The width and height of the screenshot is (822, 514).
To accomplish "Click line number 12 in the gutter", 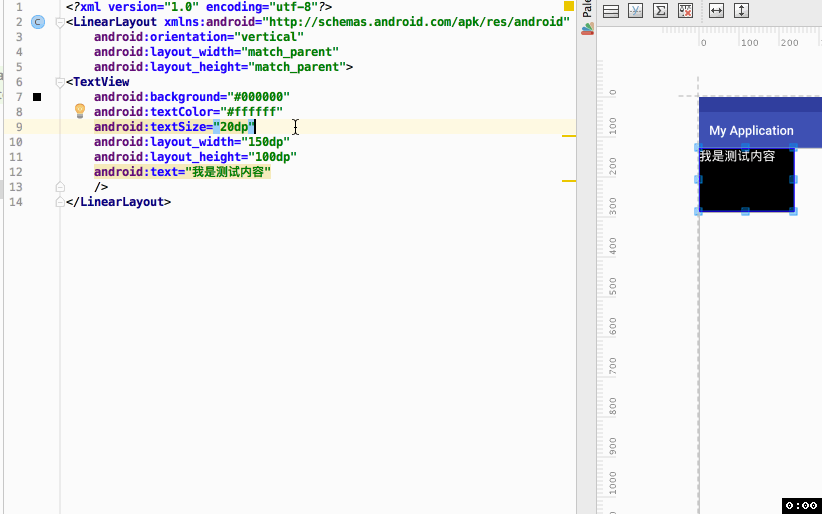I will pyautogui.click(x=16, y=172).
